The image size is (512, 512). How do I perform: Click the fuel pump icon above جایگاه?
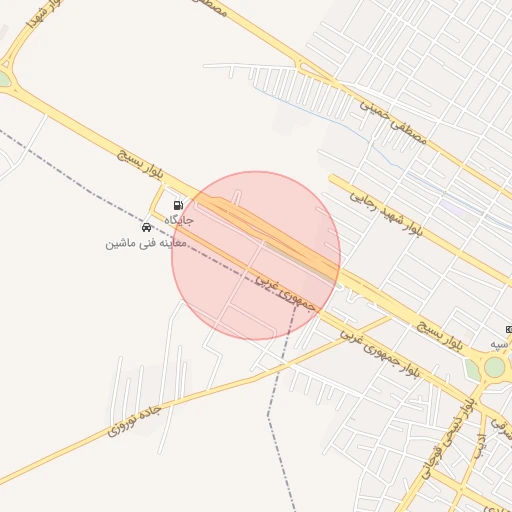tap(179, 205)
